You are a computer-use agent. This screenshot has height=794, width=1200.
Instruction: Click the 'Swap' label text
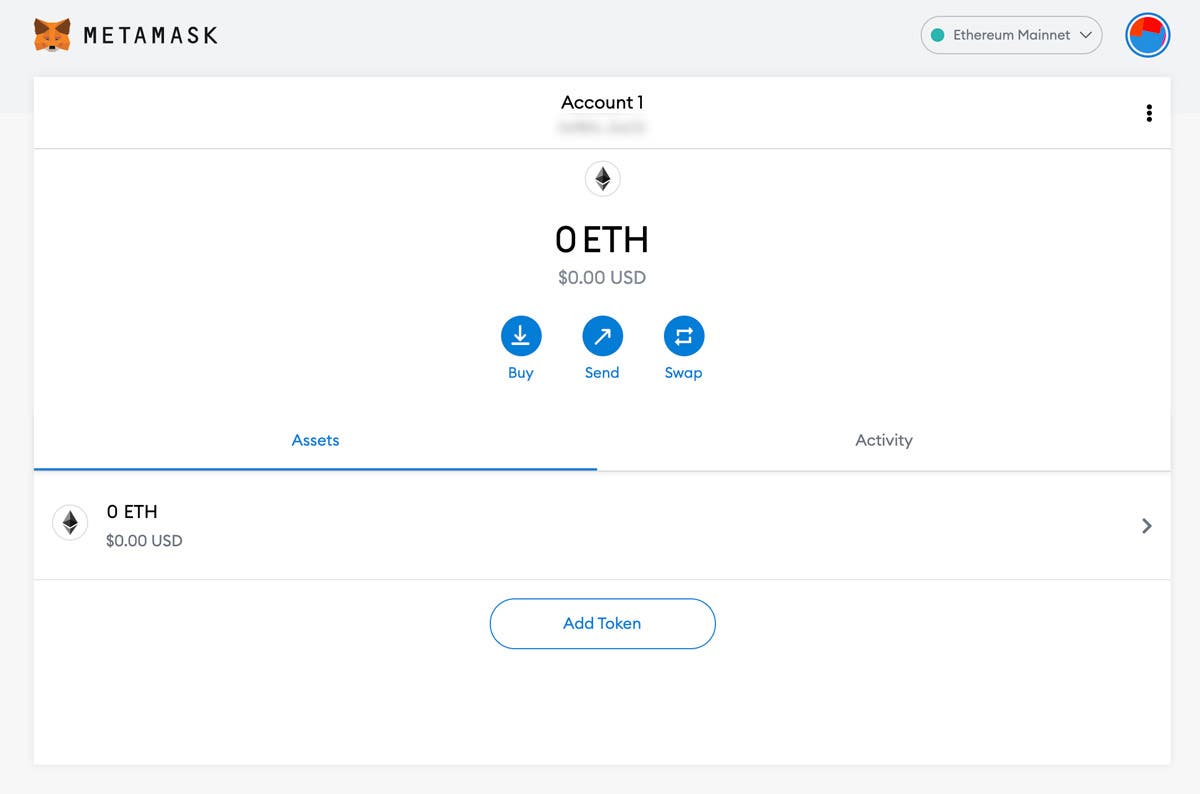684,373
